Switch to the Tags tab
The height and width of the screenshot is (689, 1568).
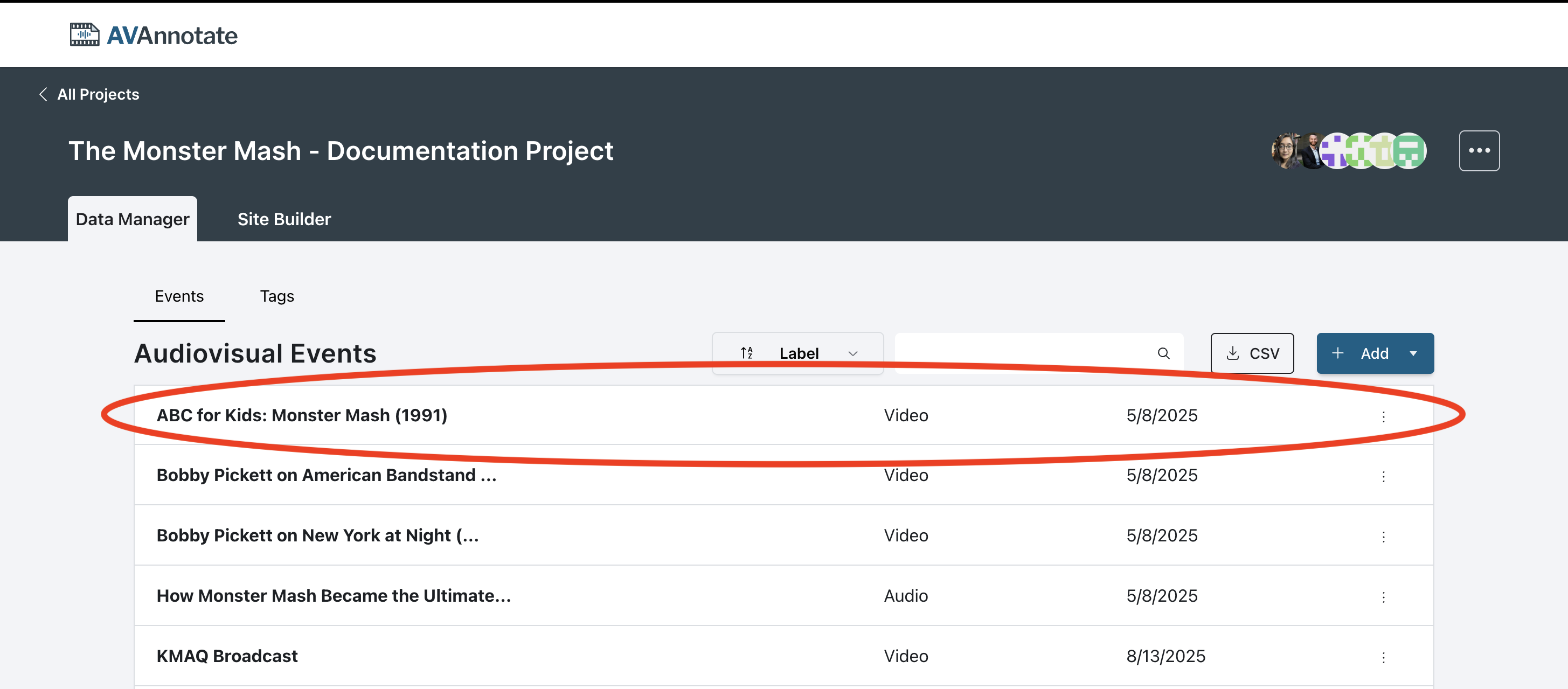277,296
